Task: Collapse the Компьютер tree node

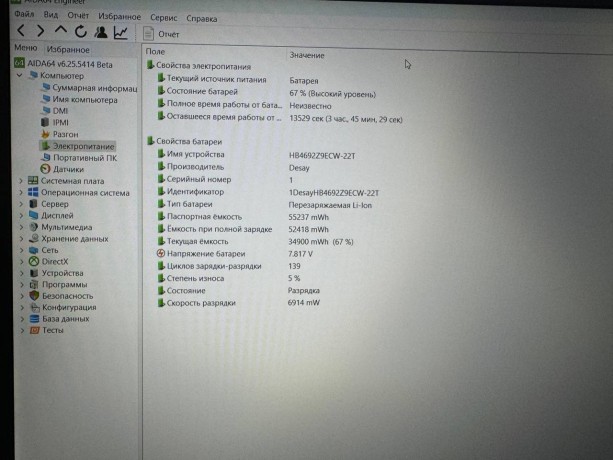Action: pyautogui.click(x=21, y=76)
